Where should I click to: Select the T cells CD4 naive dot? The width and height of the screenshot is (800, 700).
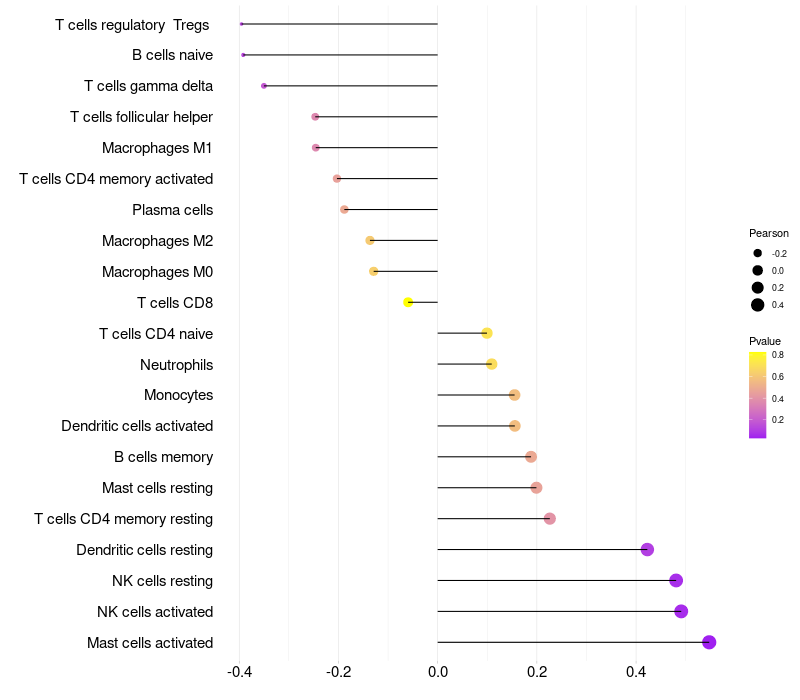pos(487,333)
